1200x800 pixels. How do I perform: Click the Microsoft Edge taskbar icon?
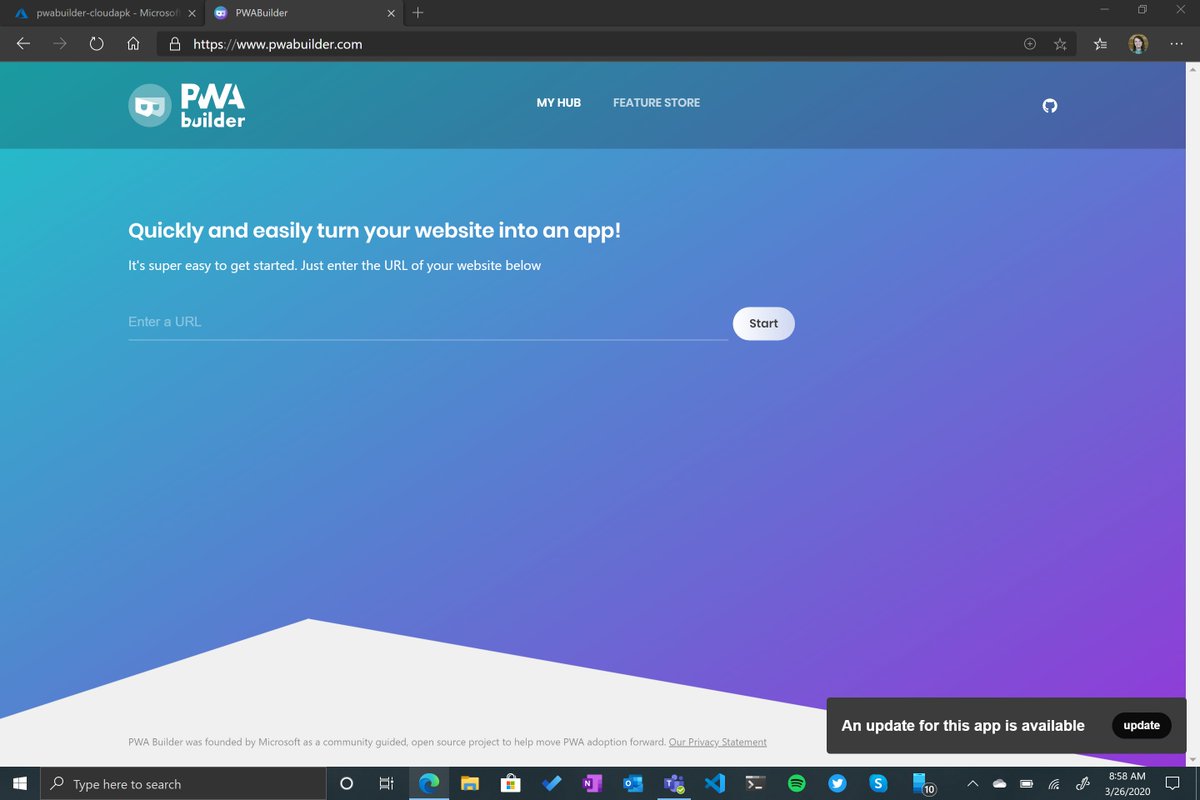tap(430, 784)
